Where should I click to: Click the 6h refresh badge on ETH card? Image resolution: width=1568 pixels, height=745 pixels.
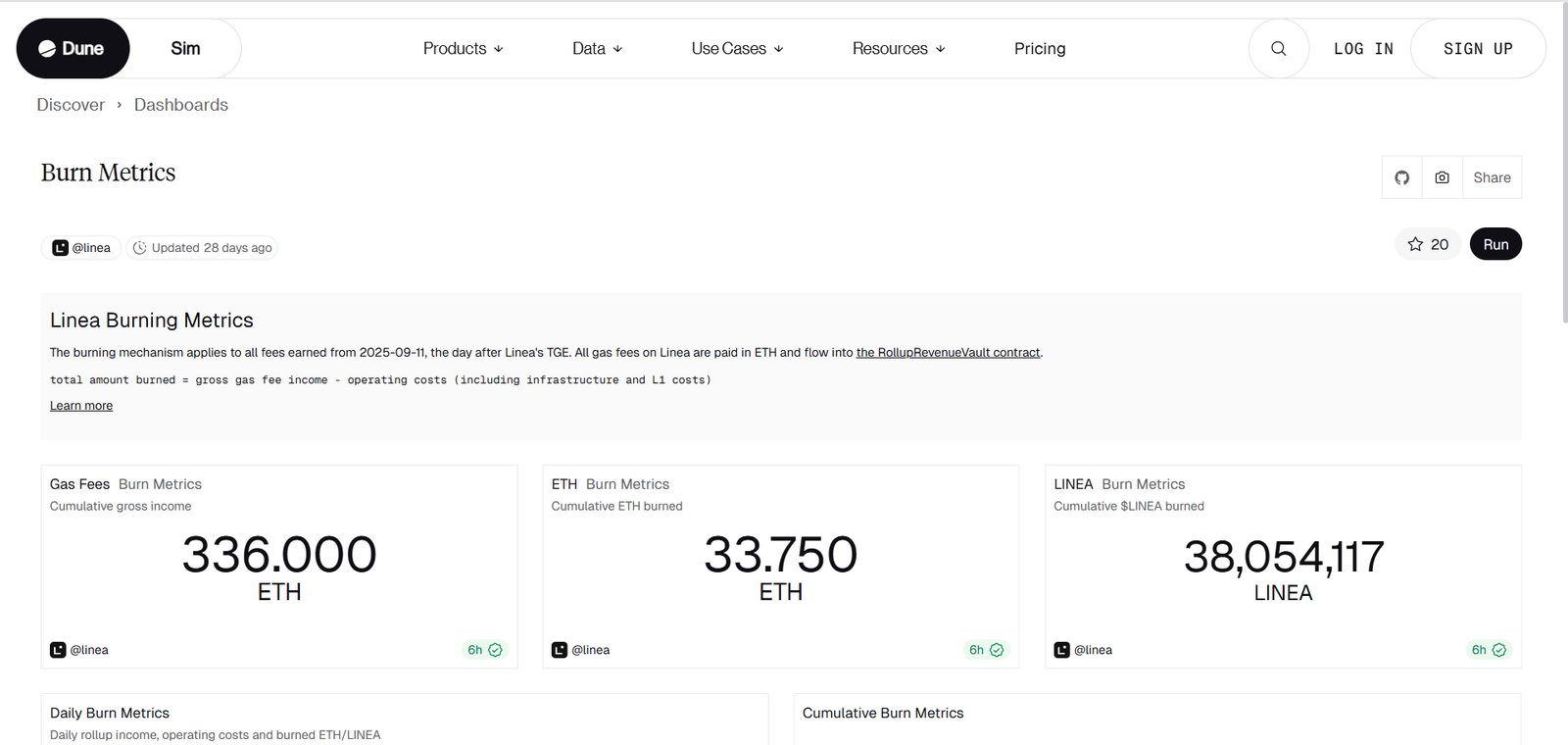986,650
